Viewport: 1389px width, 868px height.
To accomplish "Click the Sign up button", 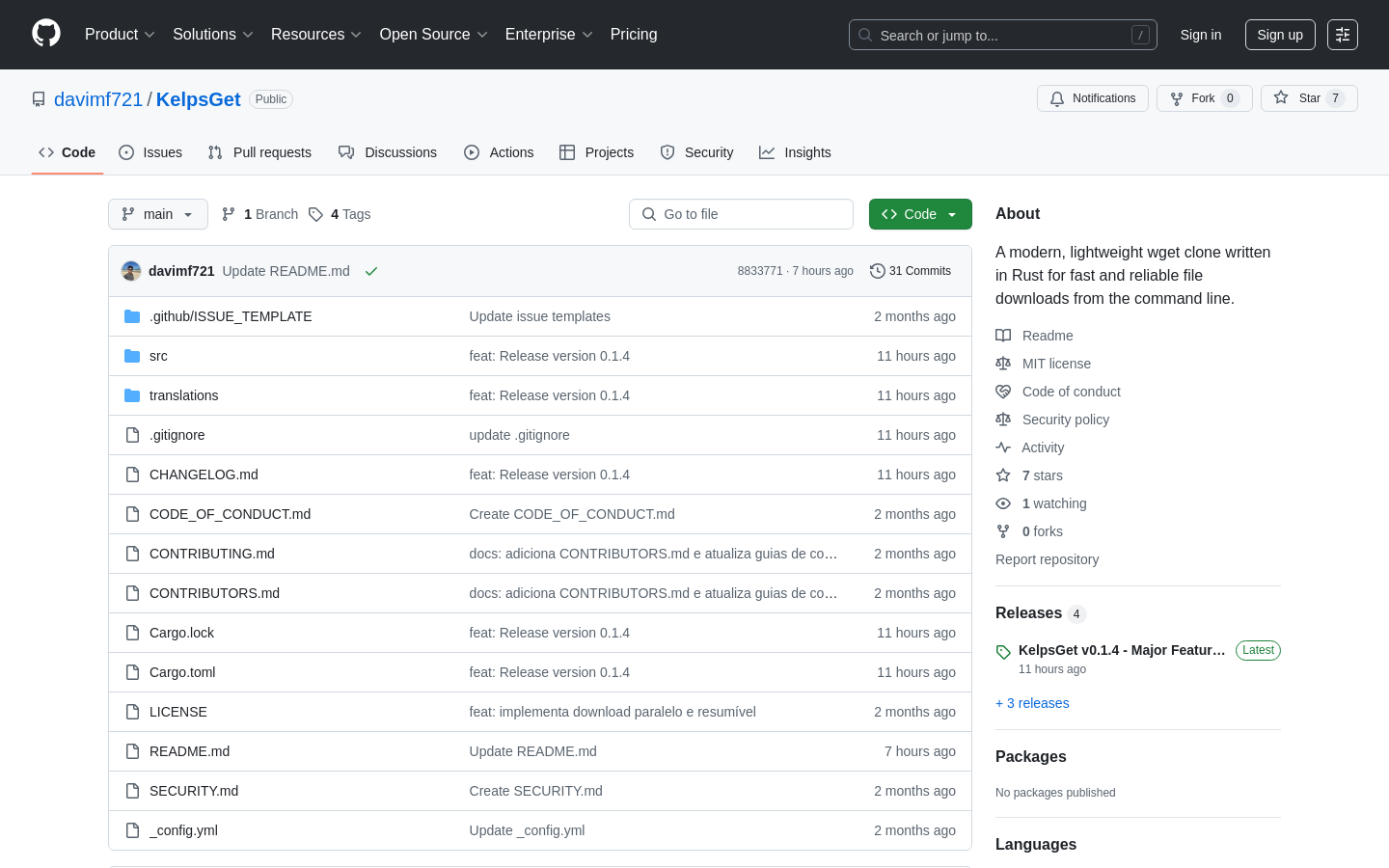I will pos(1280,35).
